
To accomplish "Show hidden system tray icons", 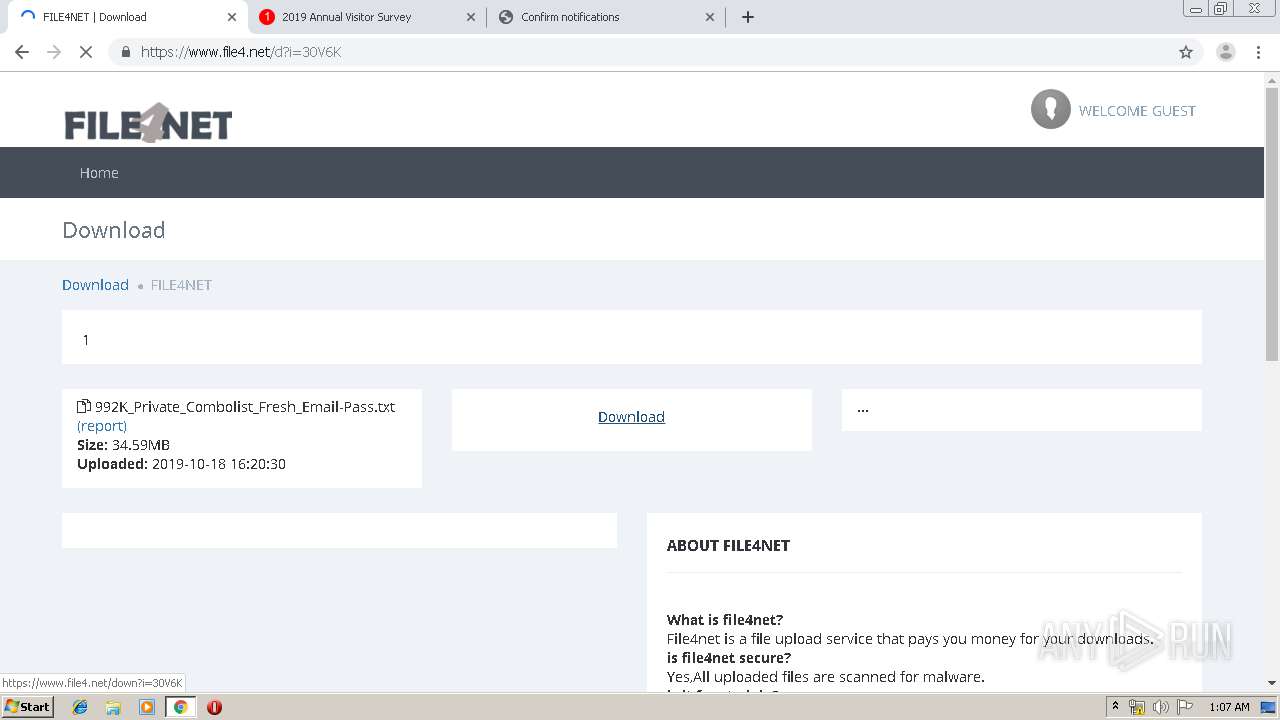I will pyautogui.click(x=1116, y=707).
